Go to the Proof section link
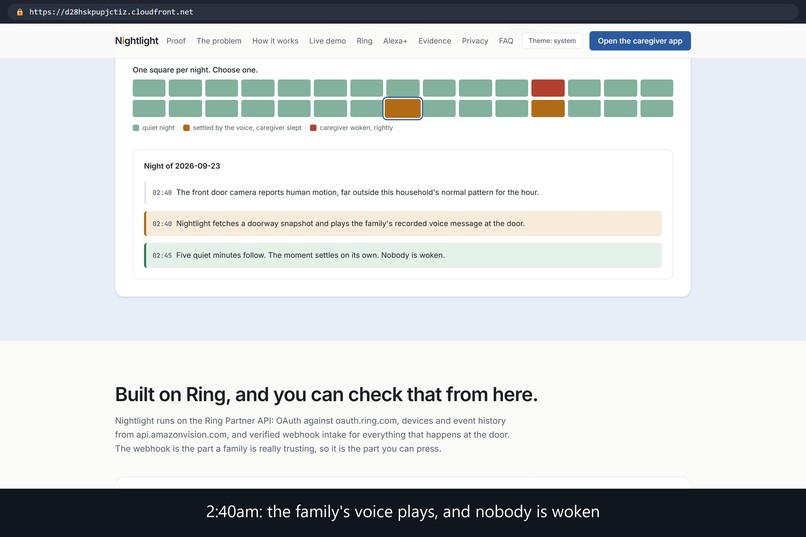 coord(176,41)
